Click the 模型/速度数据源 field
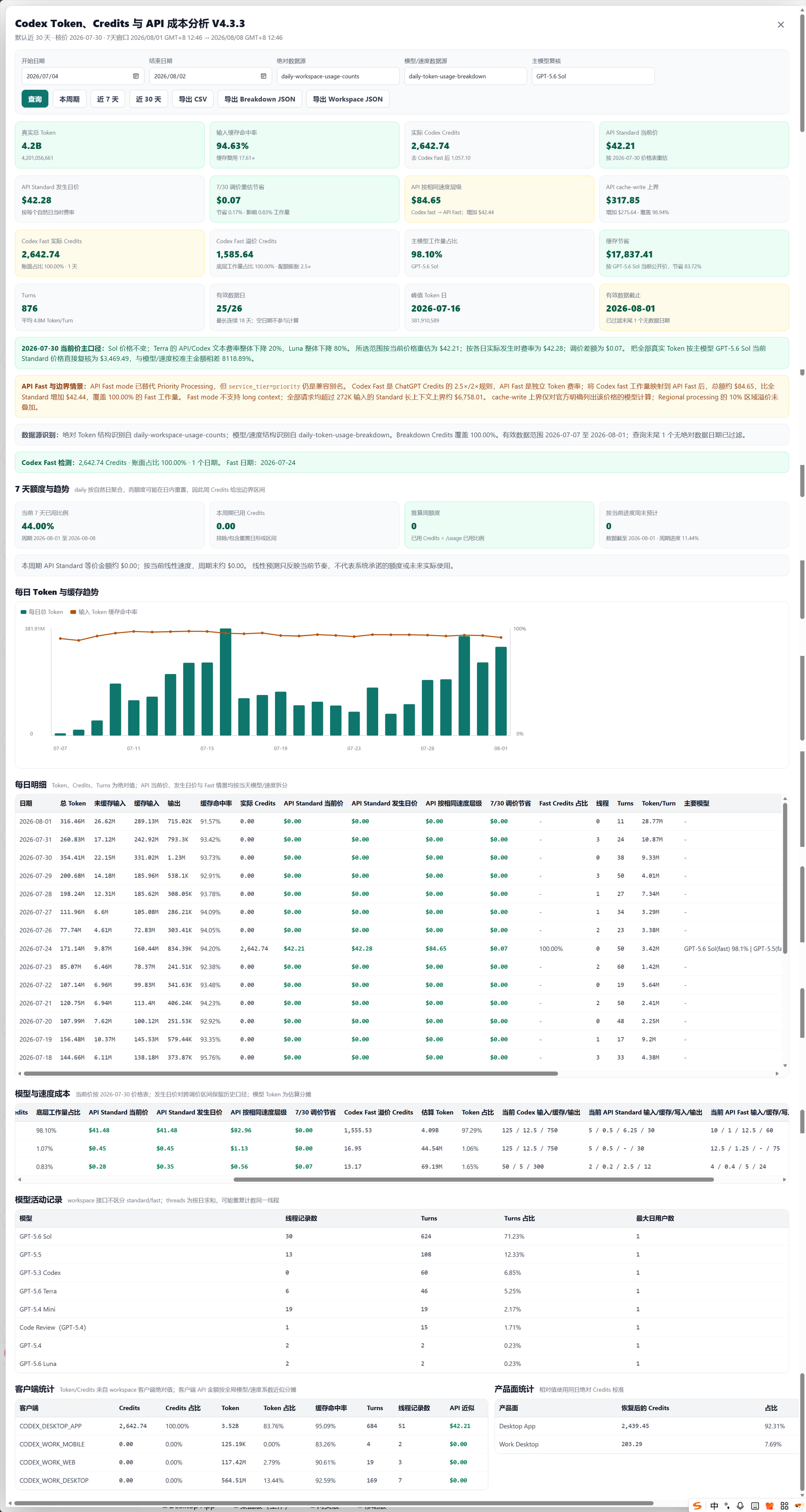The height and width of the screenshot is (1512, 806). click(465, 76)
